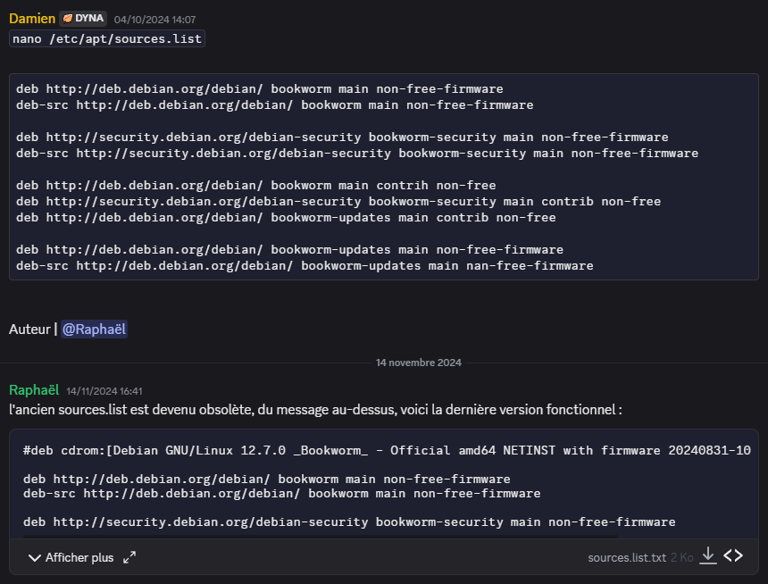Click the 04/10/2024 14:07 message timestamp

pos(155,19)
